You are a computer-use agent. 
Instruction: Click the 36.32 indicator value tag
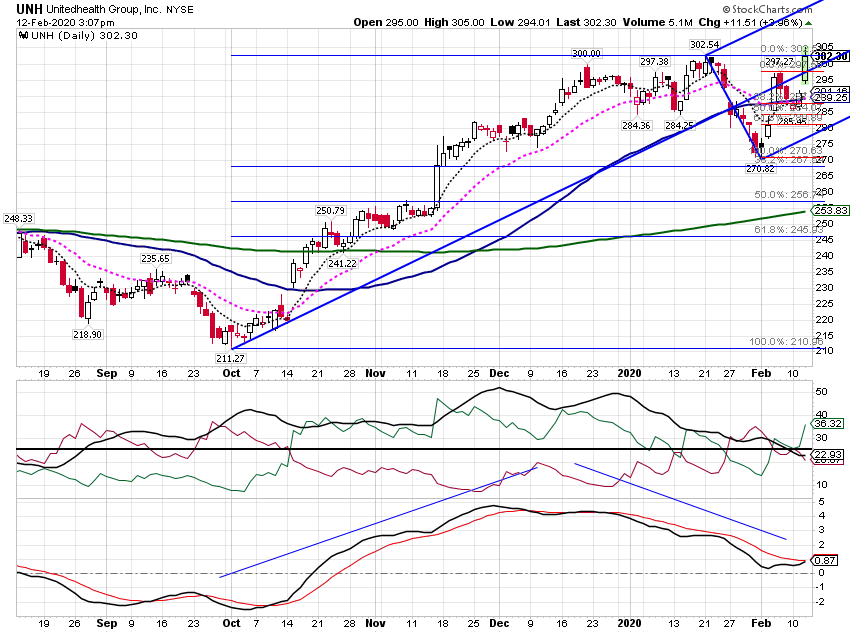pyautogui.click(x=828, y=423)
